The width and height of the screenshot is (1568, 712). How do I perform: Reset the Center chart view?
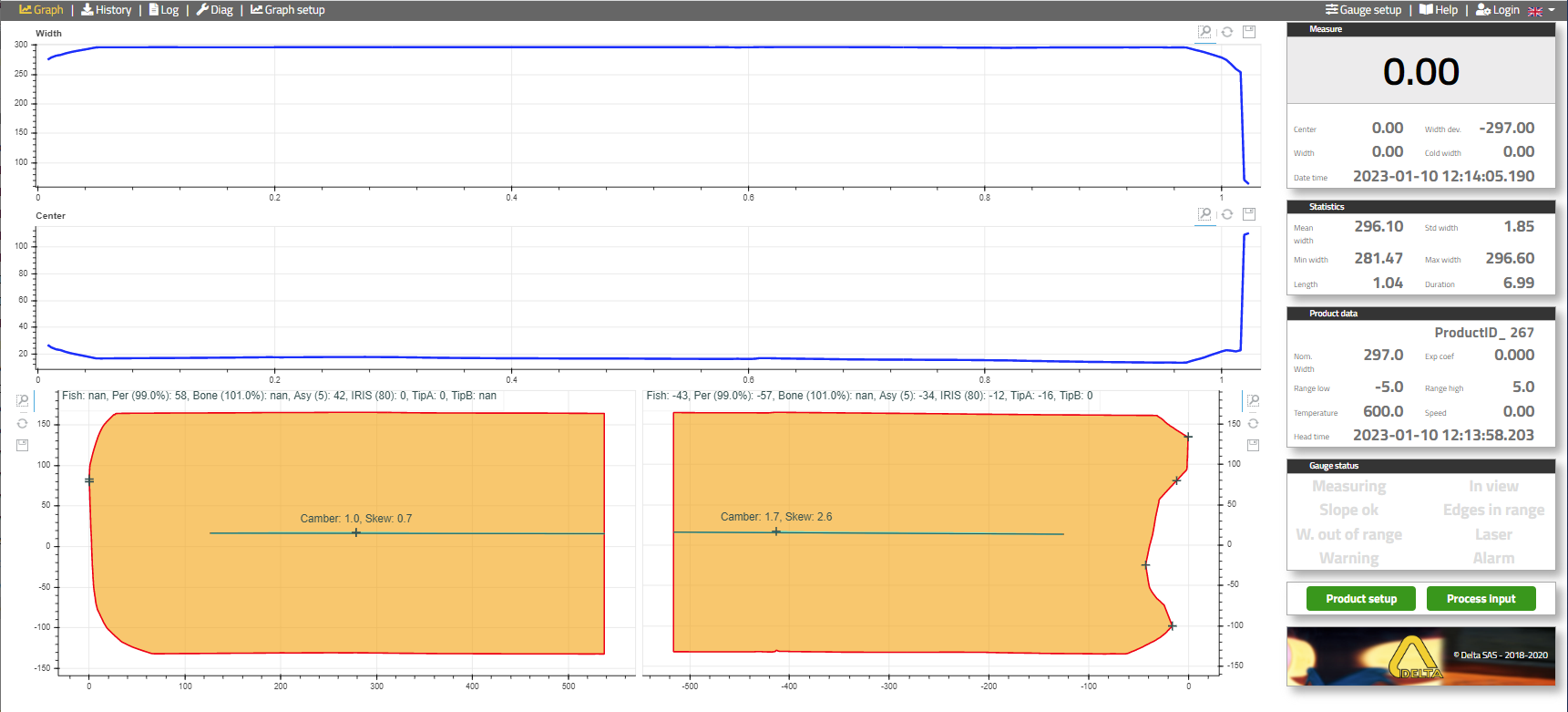coord(1227,214)
